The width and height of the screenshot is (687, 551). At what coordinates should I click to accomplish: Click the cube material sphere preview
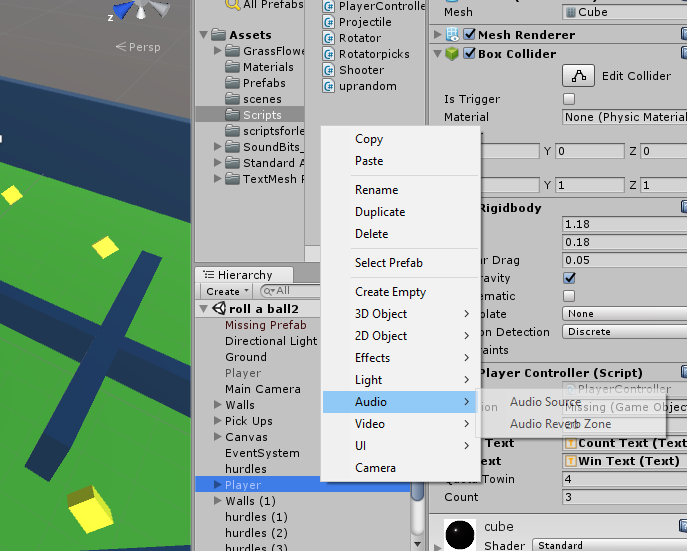460,535
